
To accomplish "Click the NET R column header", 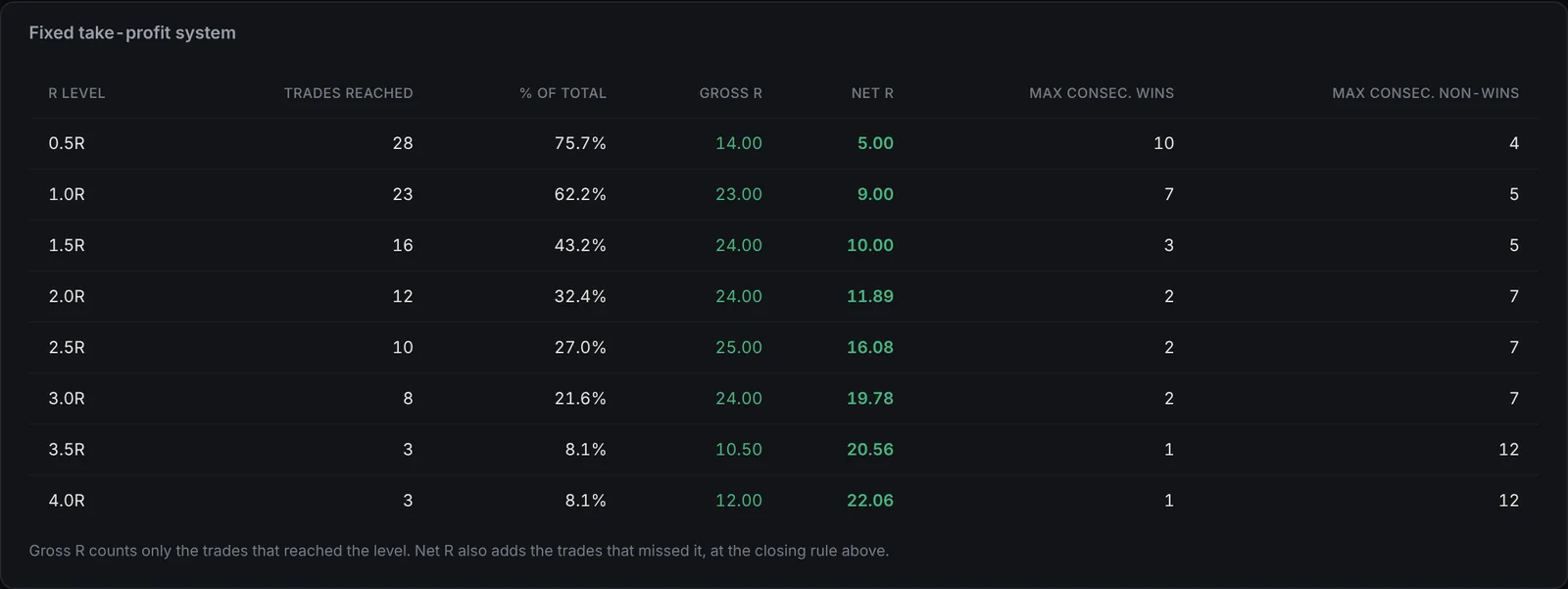I will (x=872, y=93).
